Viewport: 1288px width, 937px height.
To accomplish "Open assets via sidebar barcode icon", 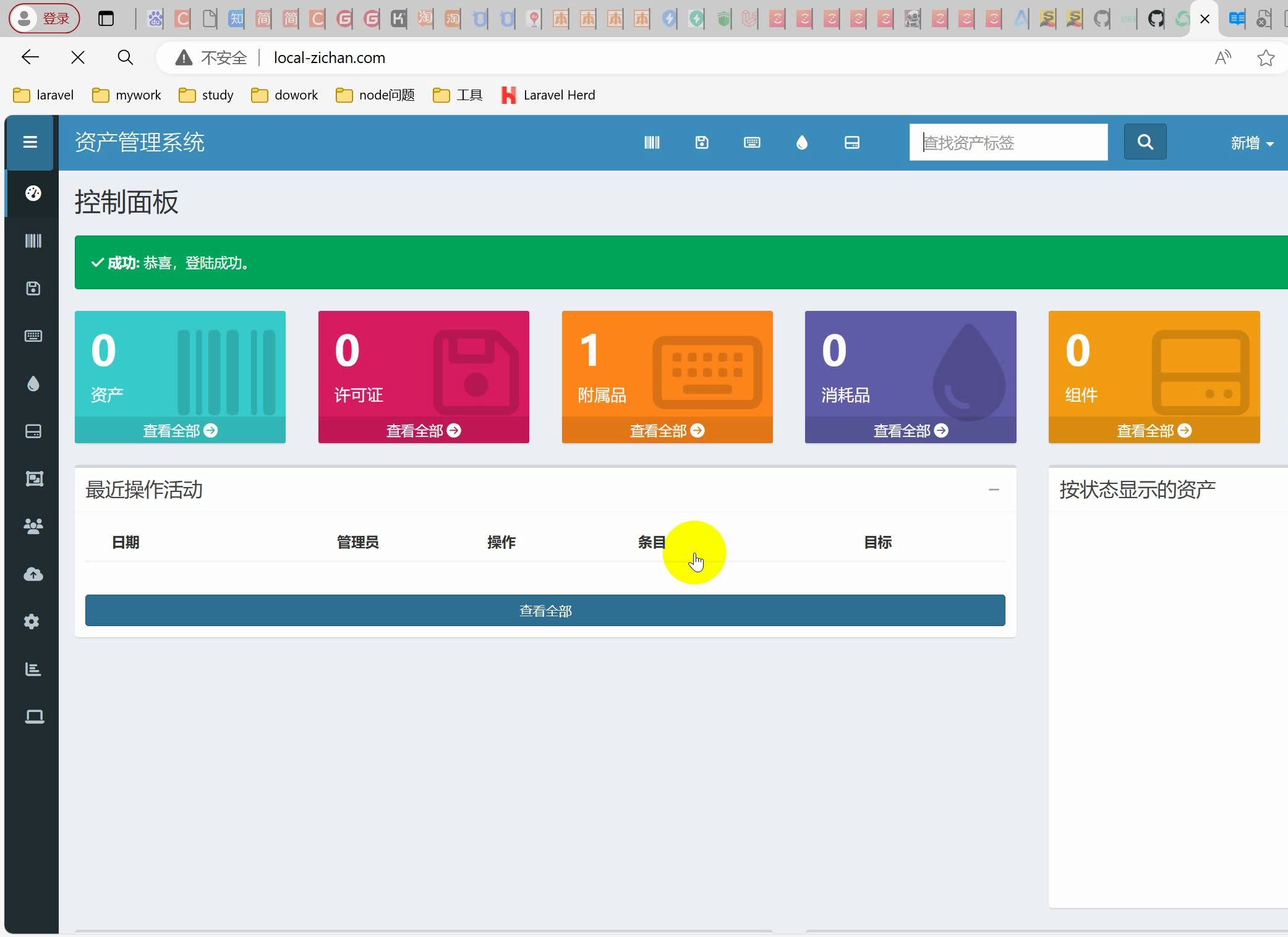I will (x=33, y=241).
